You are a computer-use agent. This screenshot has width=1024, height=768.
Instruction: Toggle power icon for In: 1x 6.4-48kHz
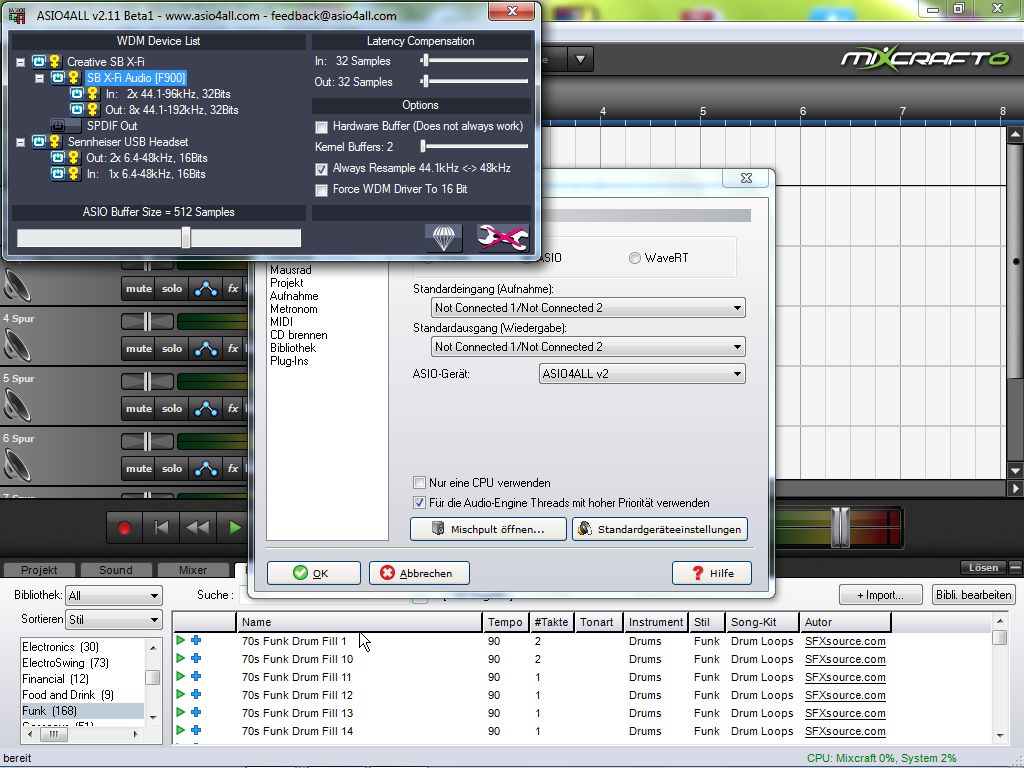tap(58, 174)
